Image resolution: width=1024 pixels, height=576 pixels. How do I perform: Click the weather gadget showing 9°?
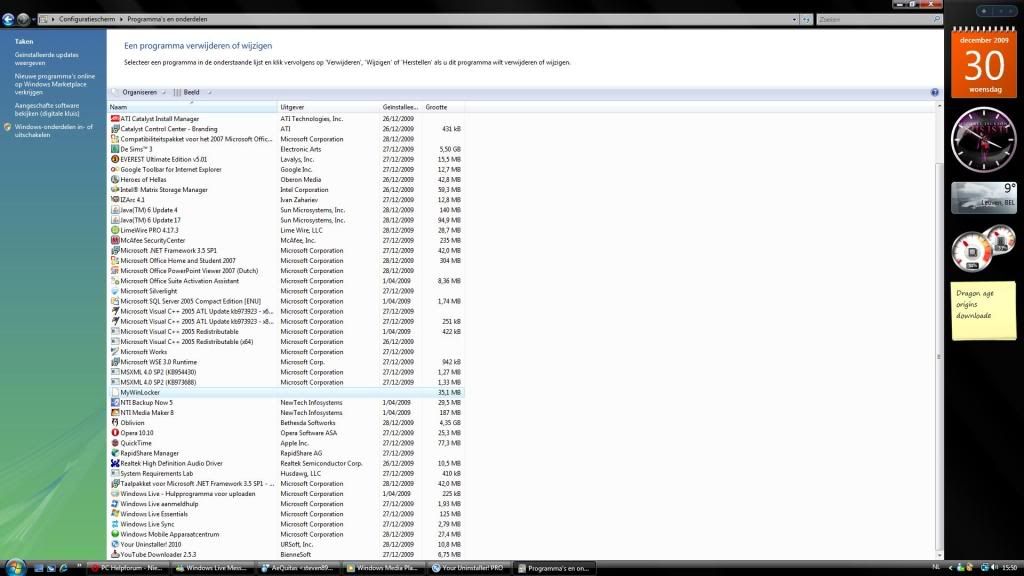(983, 197)
